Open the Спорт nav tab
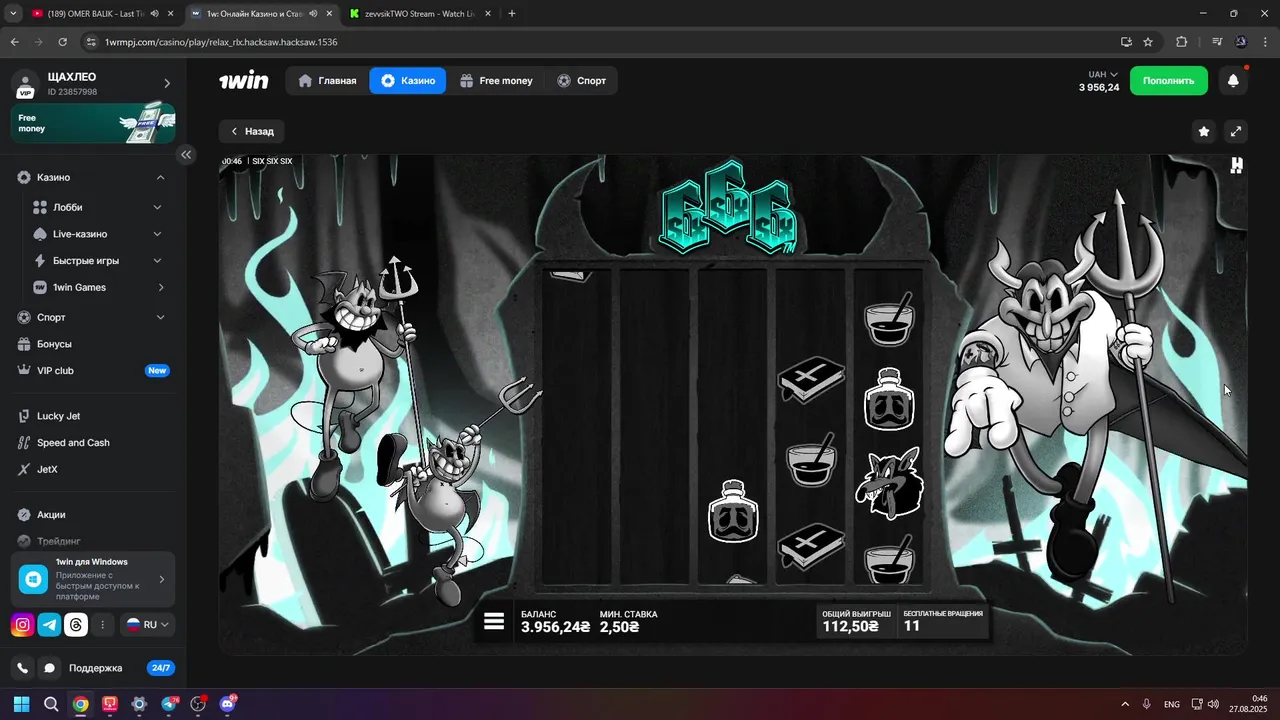This screenshot has height=720, width=1280. coord(582,81)
